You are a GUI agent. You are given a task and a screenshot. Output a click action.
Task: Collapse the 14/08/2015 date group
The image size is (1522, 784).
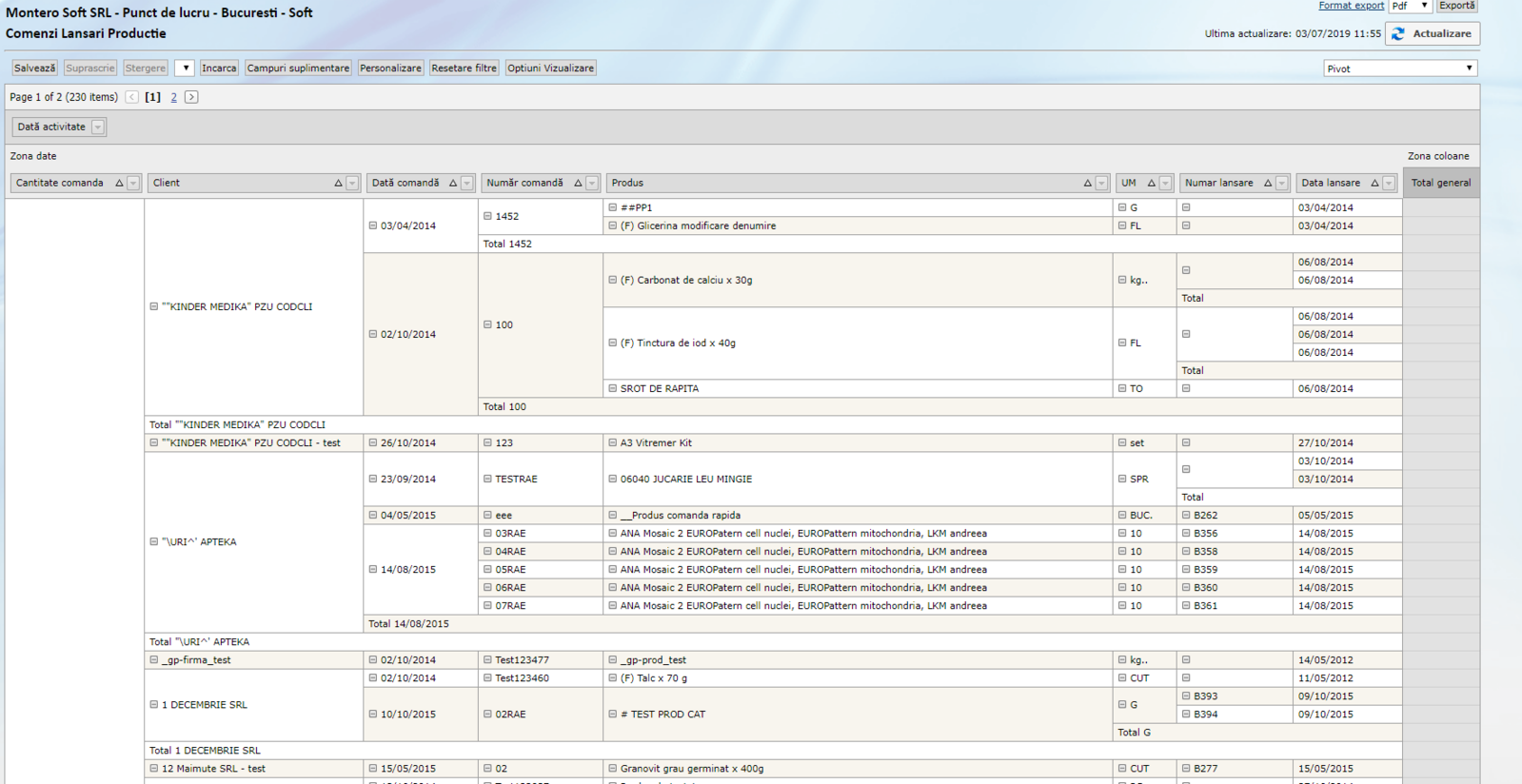(373, 570)
